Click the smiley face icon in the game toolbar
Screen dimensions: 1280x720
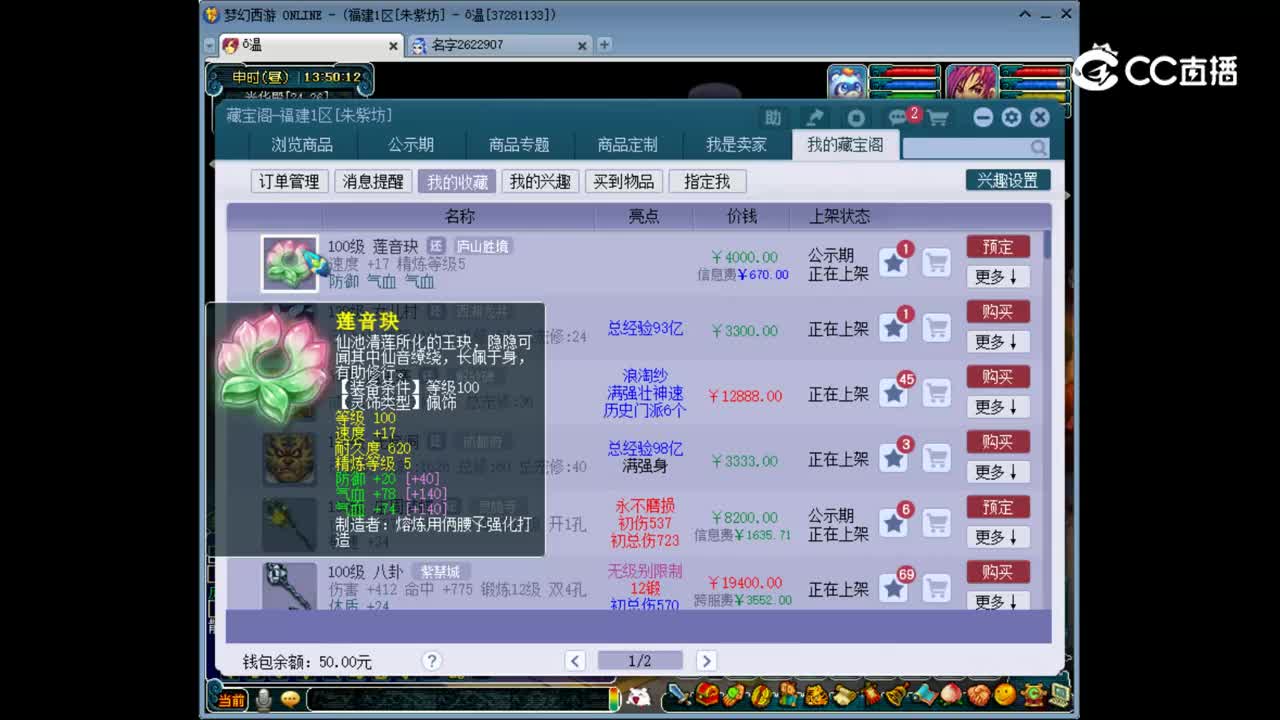pyautogui.click(x=1005, y=694)
